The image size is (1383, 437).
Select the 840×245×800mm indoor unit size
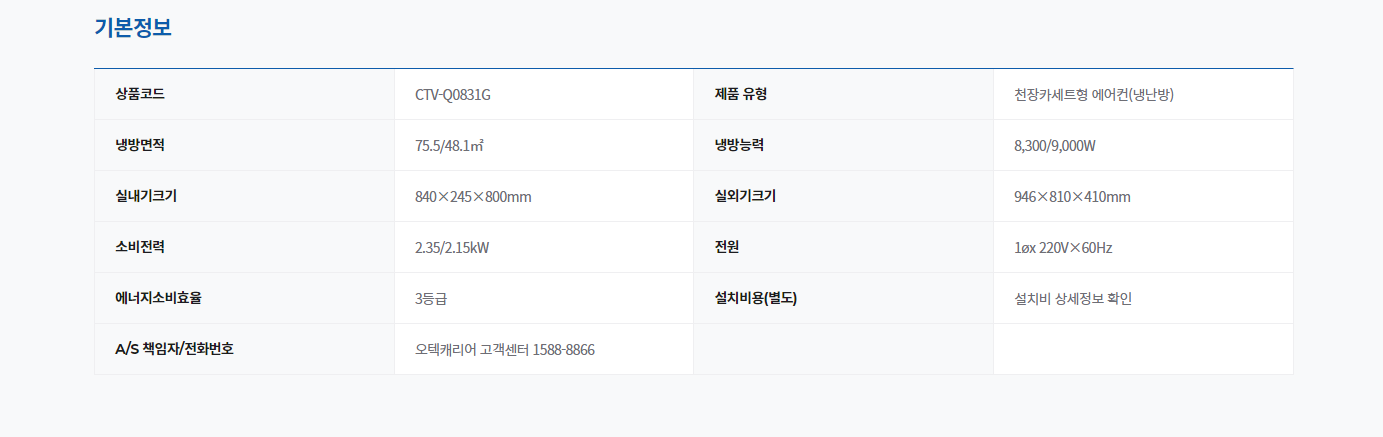(473, 197)
